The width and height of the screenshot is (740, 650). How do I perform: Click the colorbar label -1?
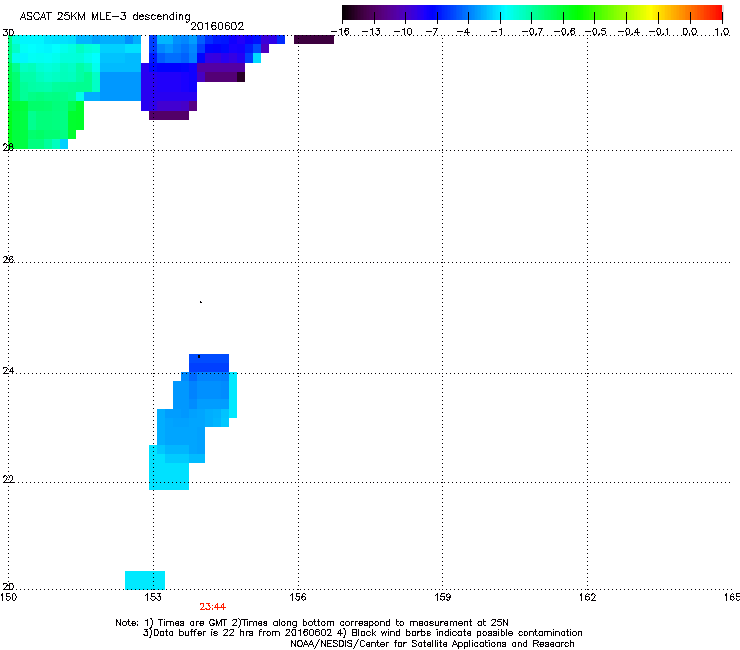click(496, 32)
